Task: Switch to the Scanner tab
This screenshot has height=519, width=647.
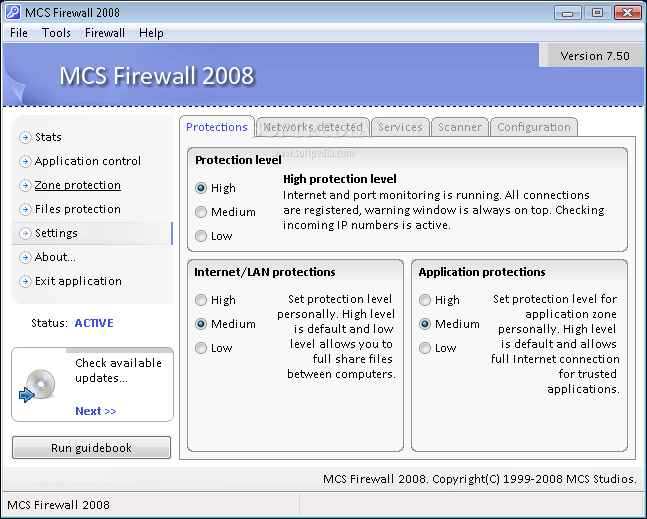Action: (460, 127)
